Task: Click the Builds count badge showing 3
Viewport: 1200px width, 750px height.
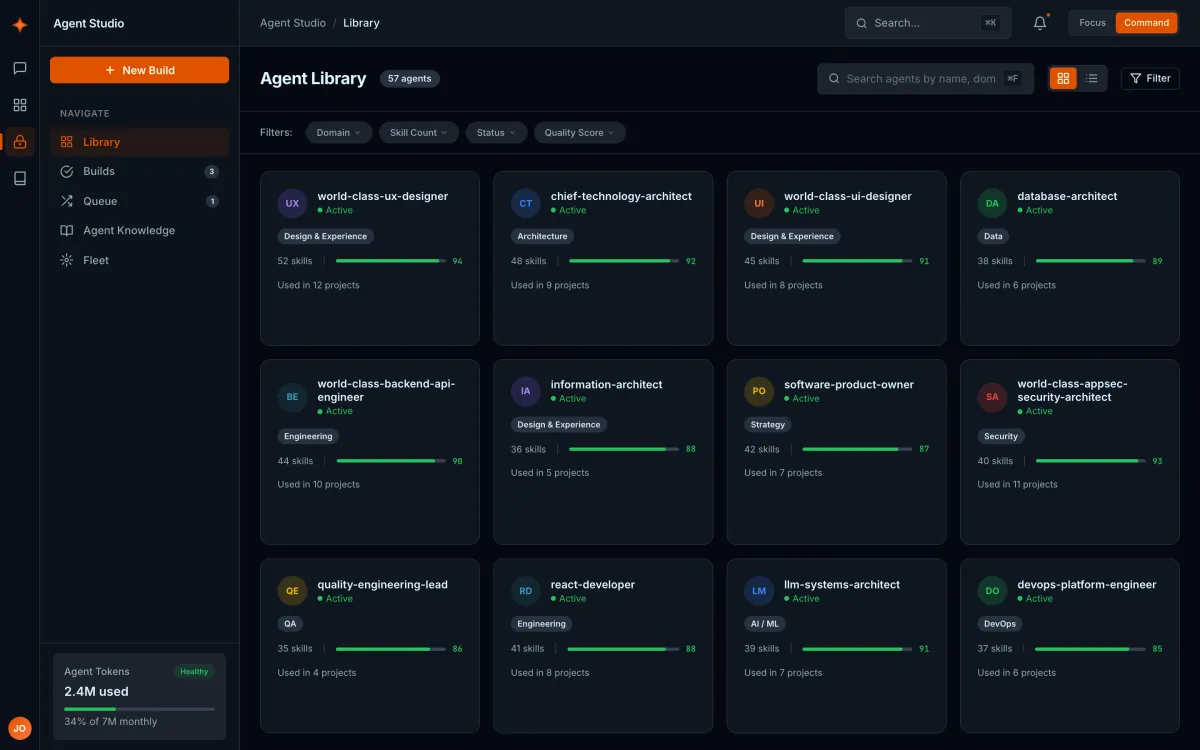Action: pyautogui.click(x=211, y=172)
